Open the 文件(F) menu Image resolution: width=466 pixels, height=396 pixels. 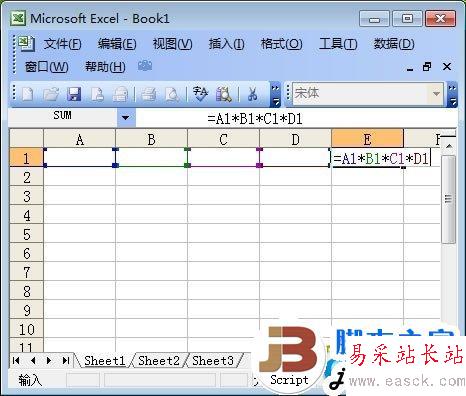63,44
